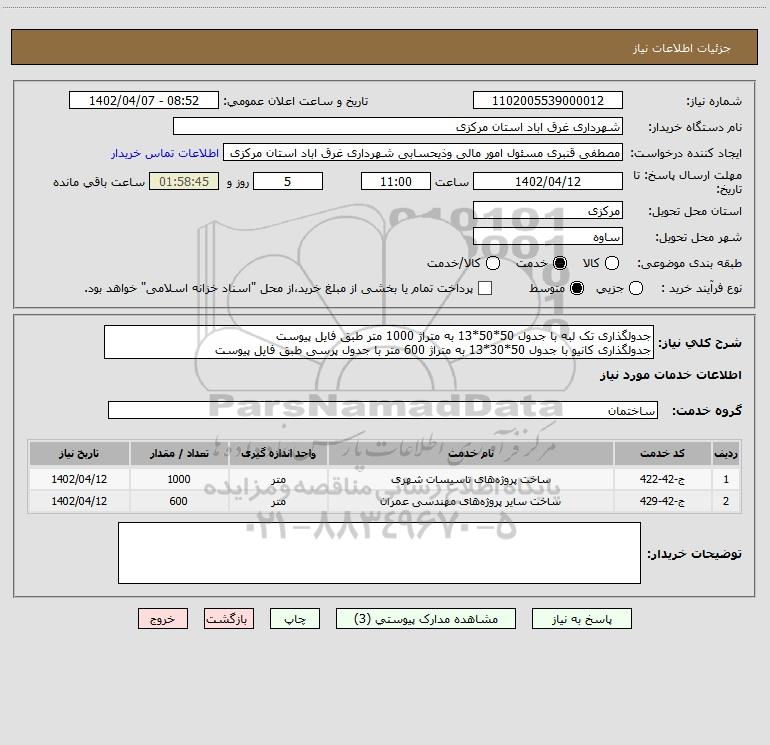This screenshot has height=745, width=770.
Task: Select the کالا radio button
Action: (611, 263)
